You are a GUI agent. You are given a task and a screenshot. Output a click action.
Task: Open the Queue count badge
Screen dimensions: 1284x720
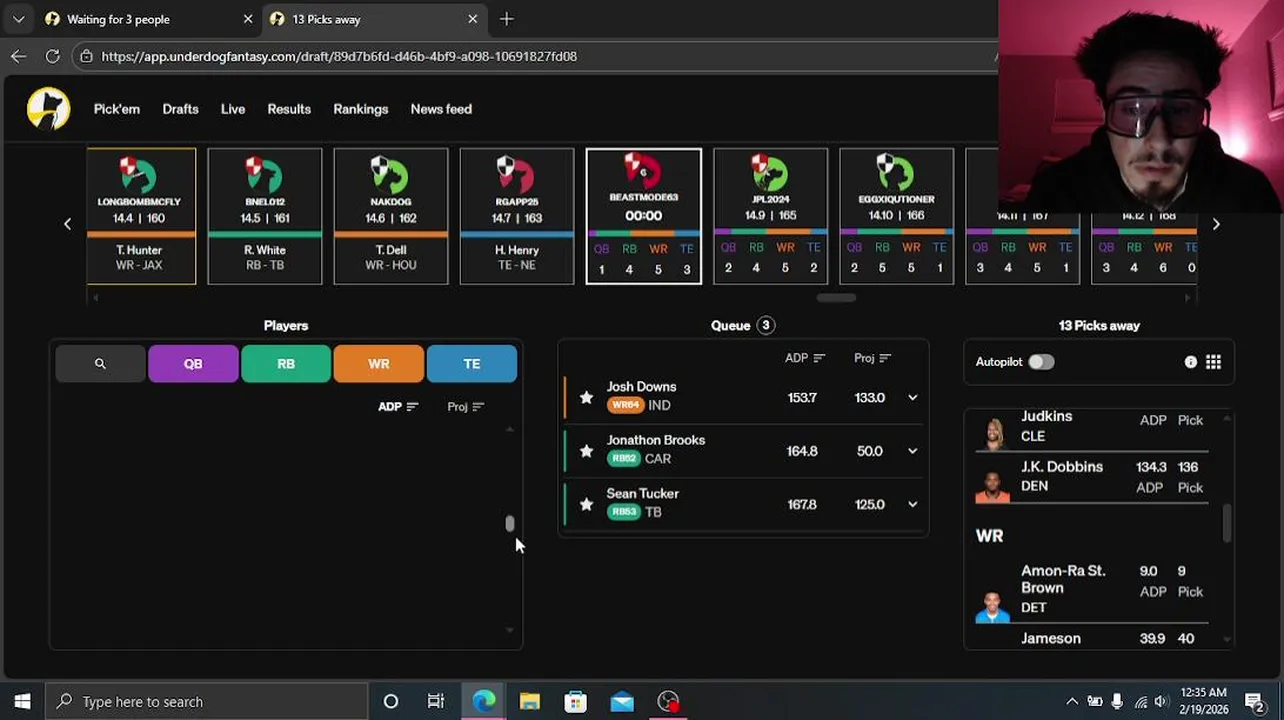(x=766, y=325)
